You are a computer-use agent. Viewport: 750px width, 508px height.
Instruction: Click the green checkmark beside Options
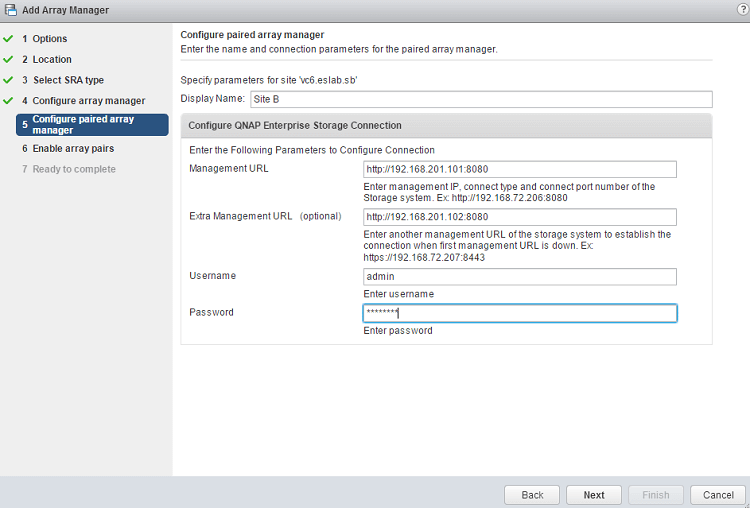[8, 39]
